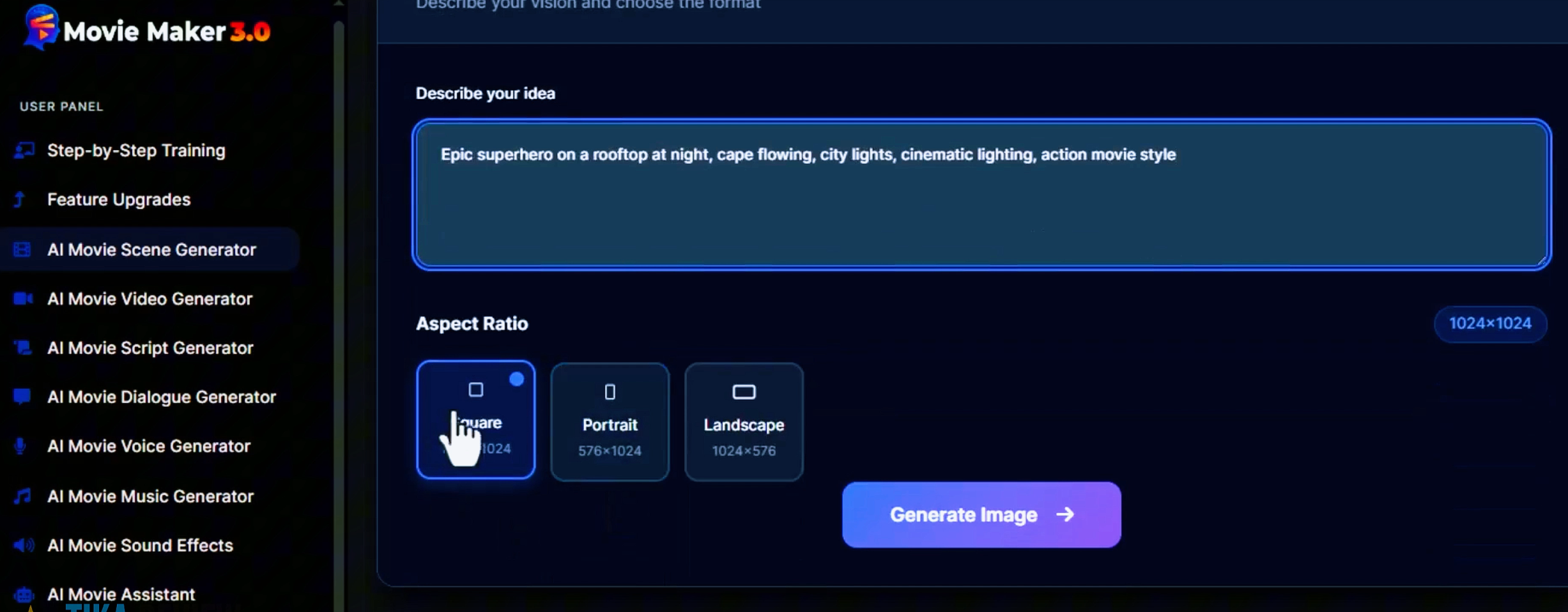Click the AI Movie Voice Generator microphone icon
This screenshot has width=1568, height=612.
pos(20,447)
